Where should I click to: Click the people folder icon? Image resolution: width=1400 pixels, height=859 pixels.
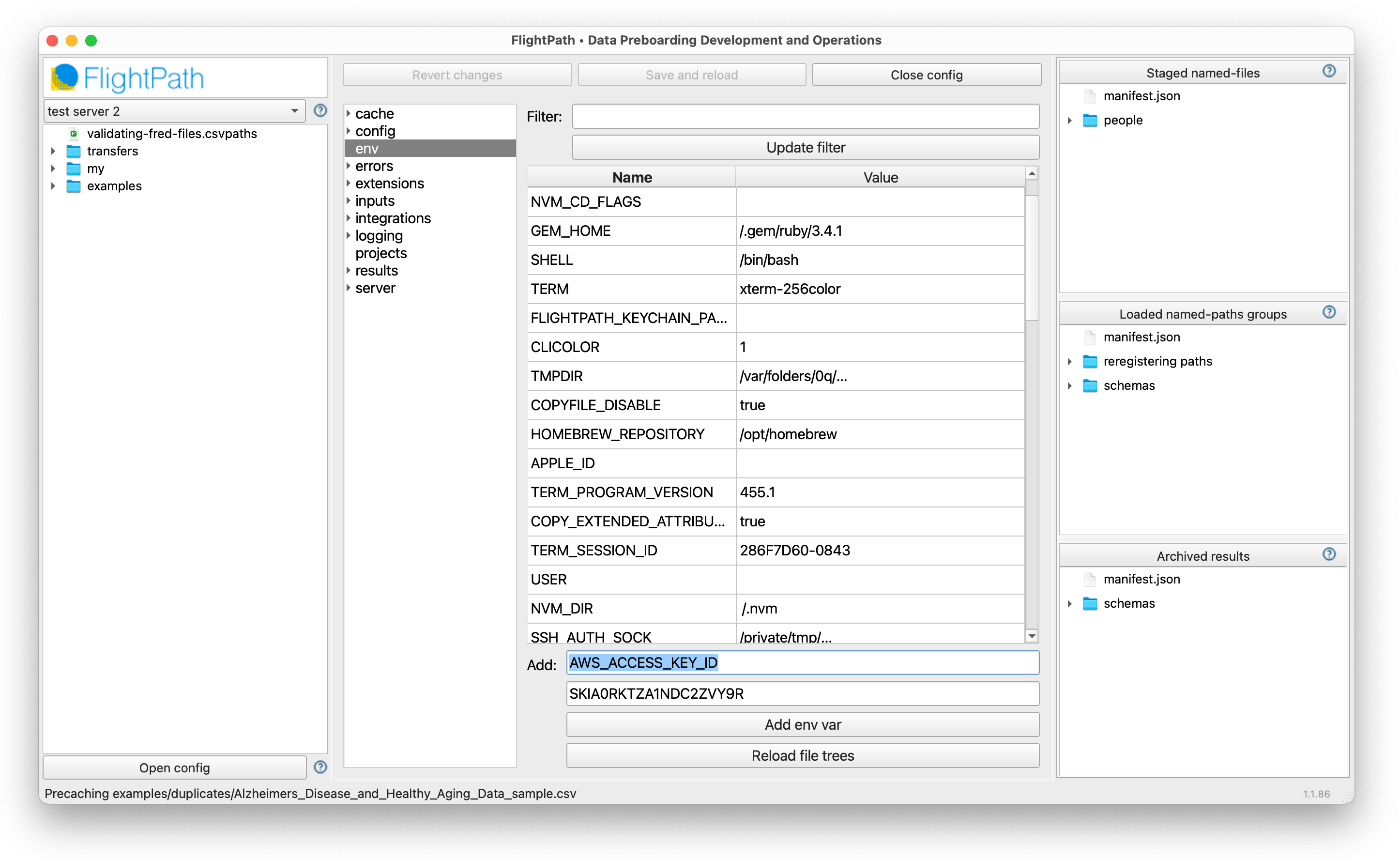coord(1089,121)
